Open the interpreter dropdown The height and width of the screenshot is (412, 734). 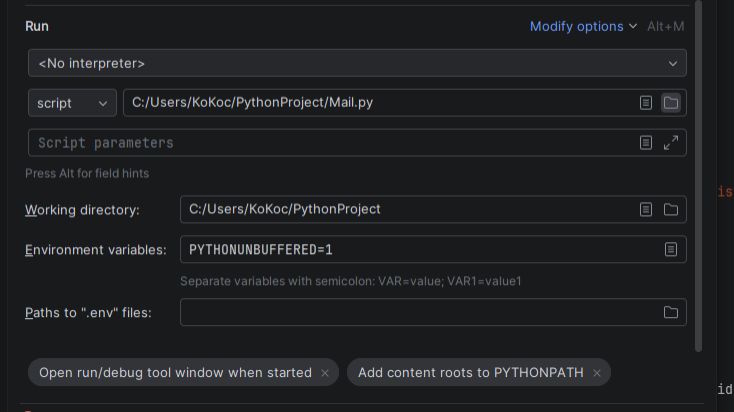tap(357, 63)
